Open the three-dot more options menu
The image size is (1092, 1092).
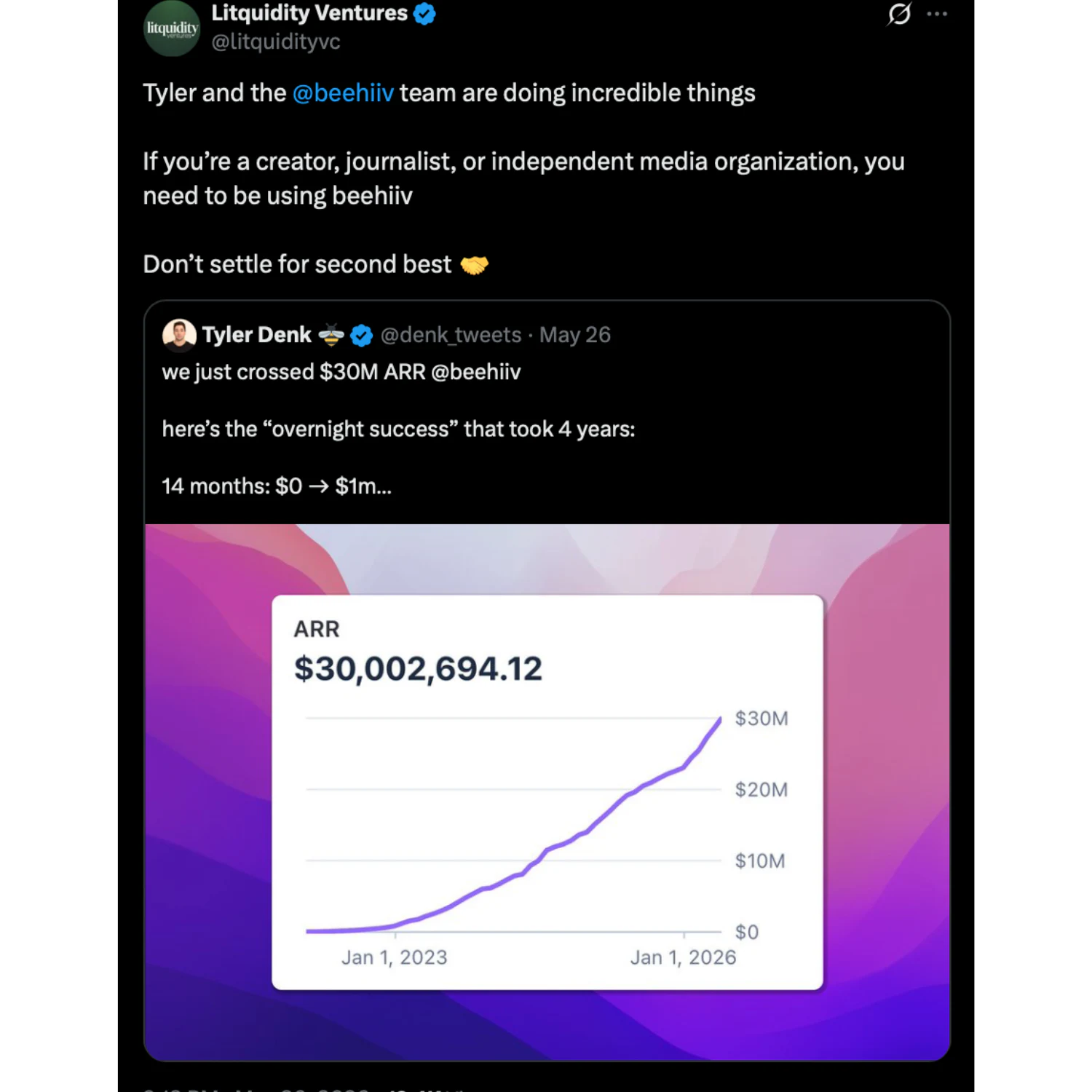[x=937, y=13]
